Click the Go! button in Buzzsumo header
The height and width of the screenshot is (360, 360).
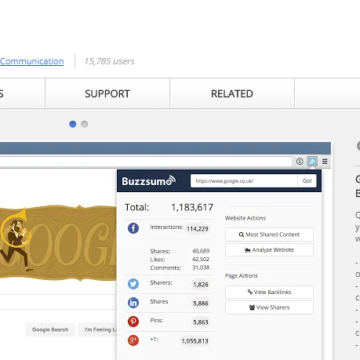coord(307,181)
